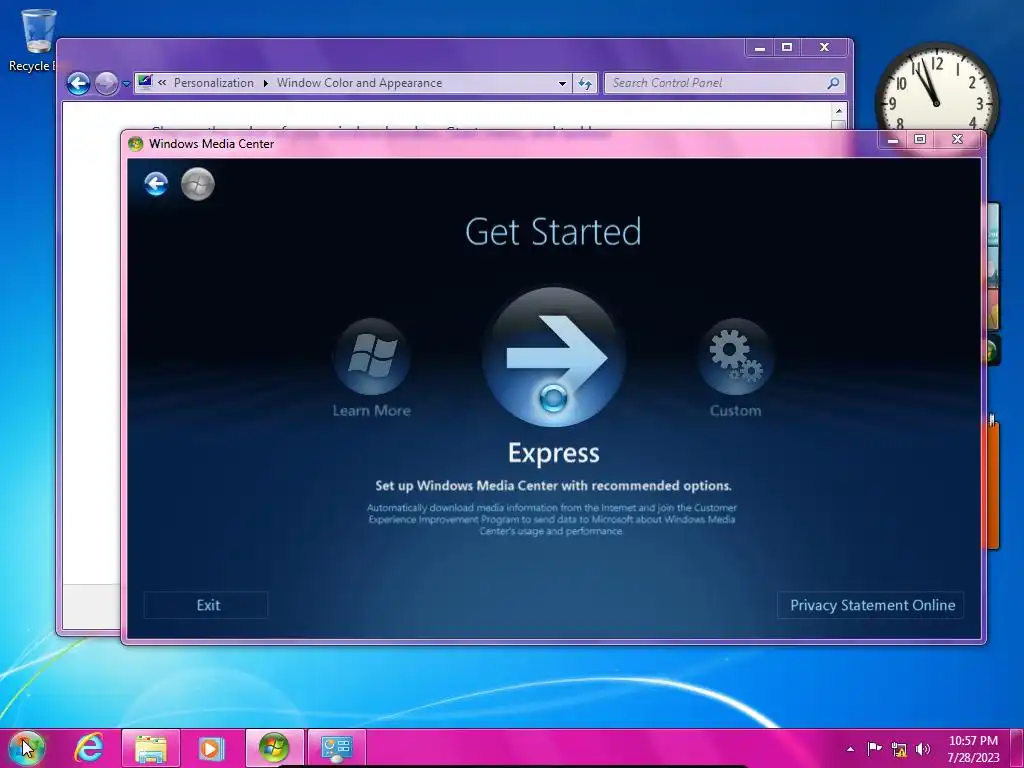Click the Learn More label
The height and width of the screenshot is (768, 1024).
point(372,411)
